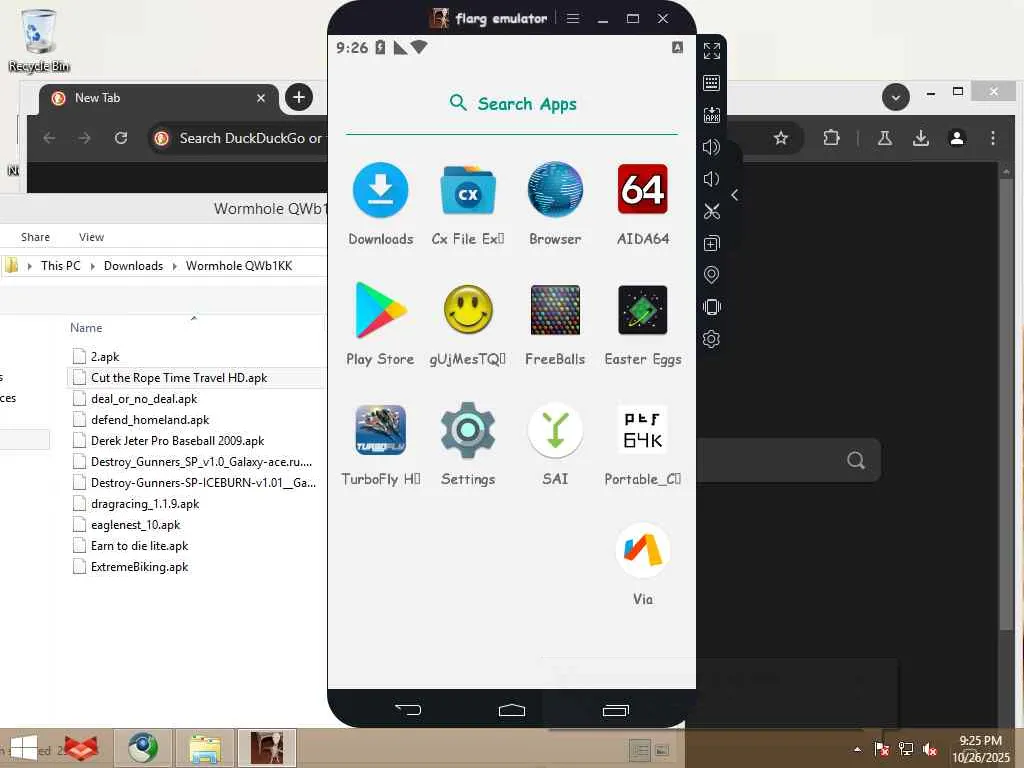Open browser three-dot menu
The width and height of the screenshot is (1024, 768).
pyautogui.click(x=993, y=138)
